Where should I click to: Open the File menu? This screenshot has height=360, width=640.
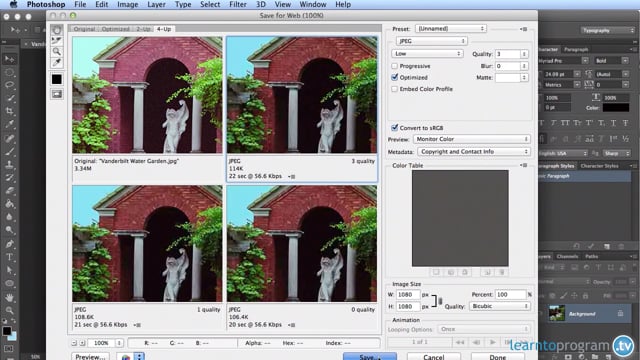[x=80, y=4]
